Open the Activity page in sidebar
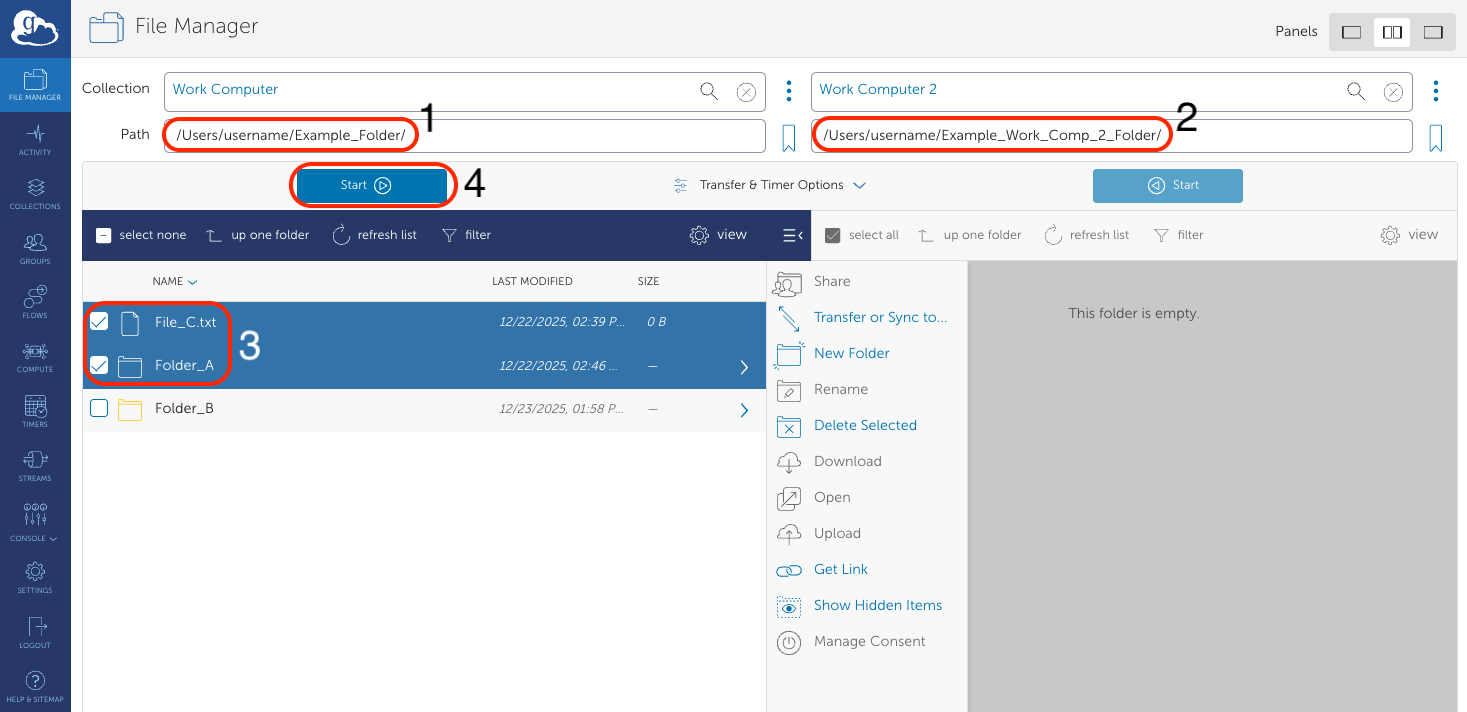The image size is (1467, 712). [35, 138]
